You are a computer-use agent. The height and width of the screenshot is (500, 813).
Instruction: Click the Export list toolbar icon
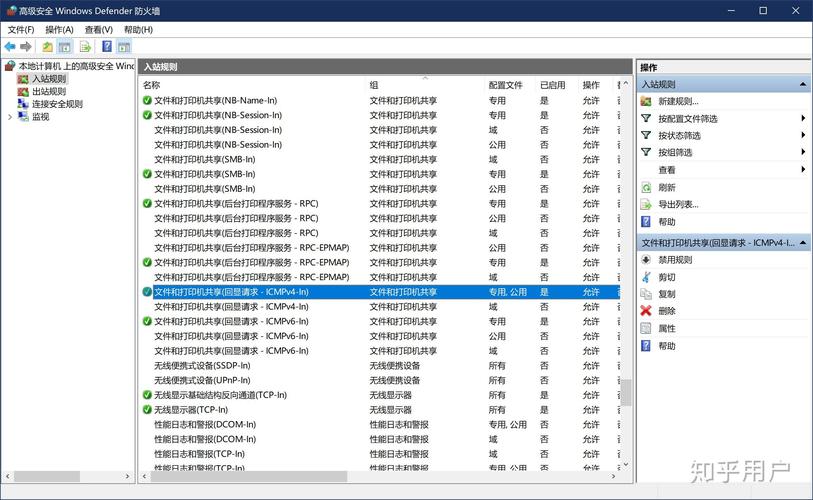coord(85,47)
